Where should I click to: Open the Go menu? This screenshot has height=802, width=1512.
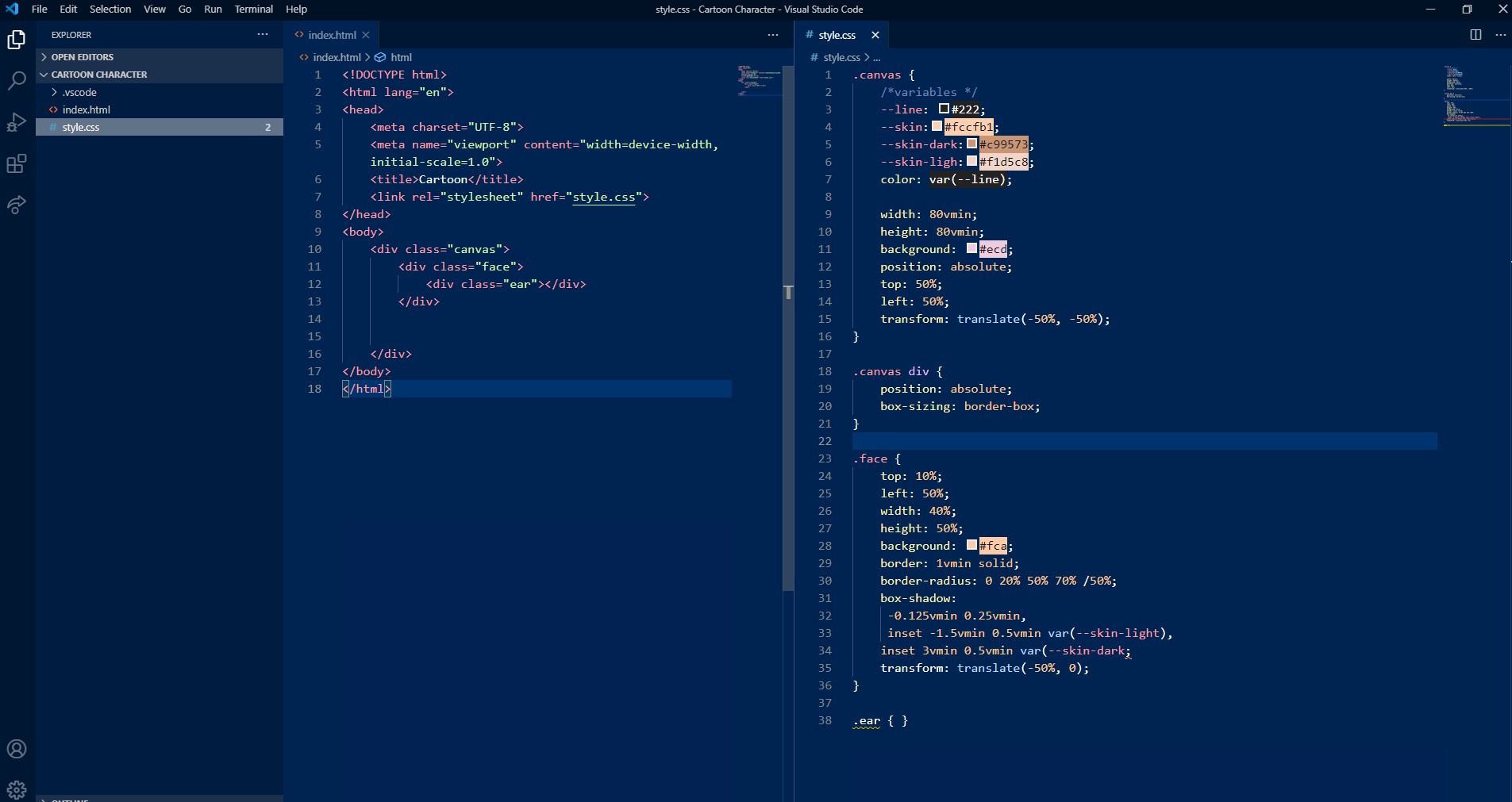click(185, 9)
